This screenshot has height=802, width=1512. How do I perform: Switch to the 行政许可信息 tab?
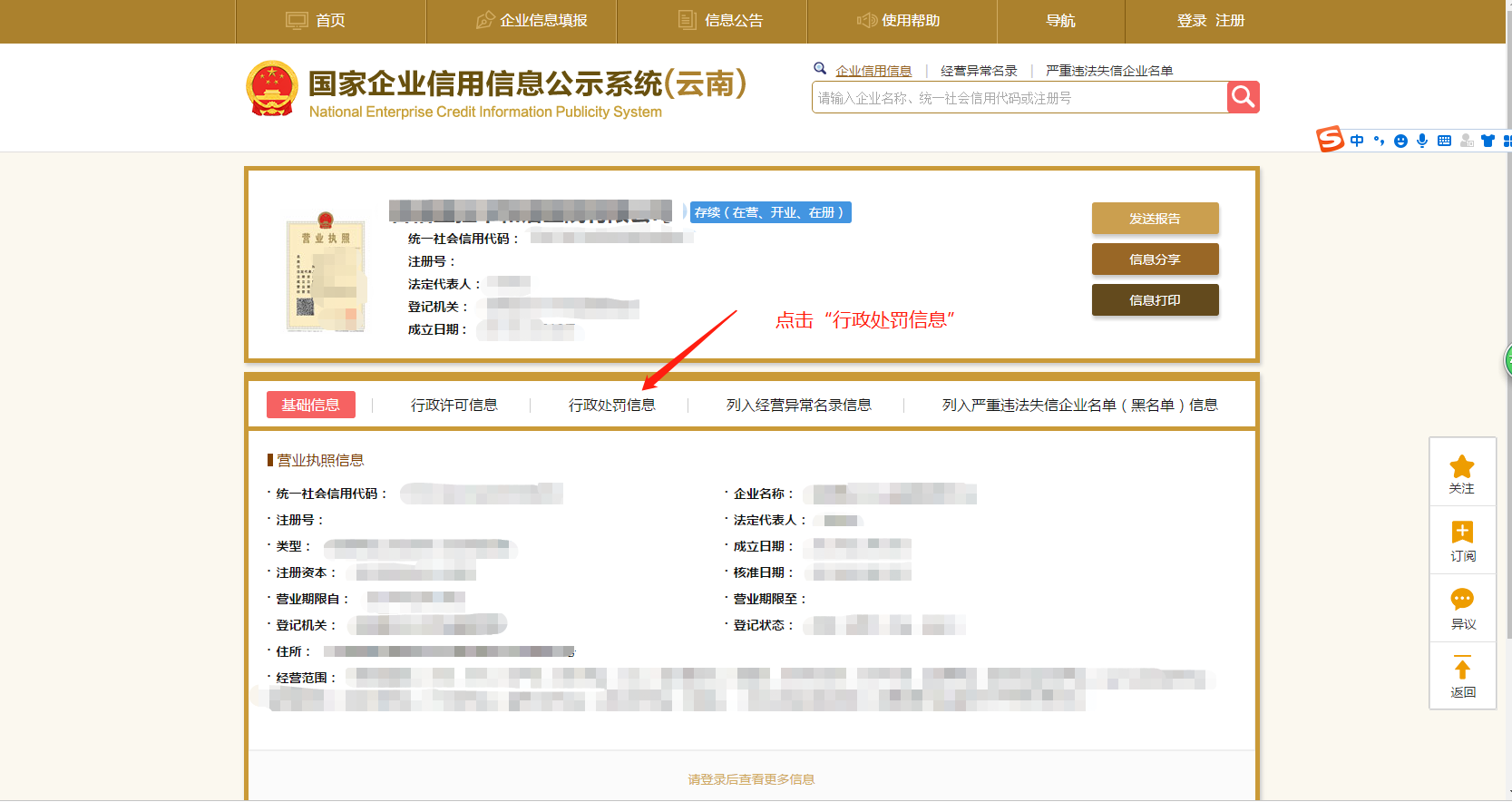pos(454,405)
